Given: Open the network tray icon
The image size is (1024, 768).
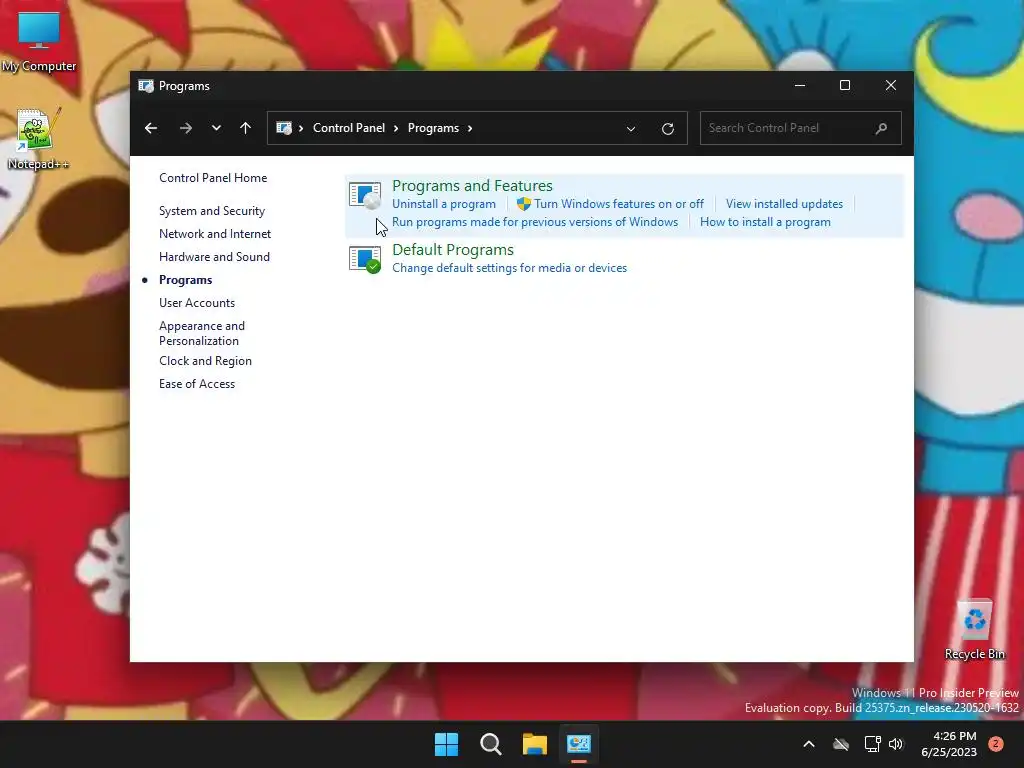Looking at the screenshot, I should [x=872, y=744].
